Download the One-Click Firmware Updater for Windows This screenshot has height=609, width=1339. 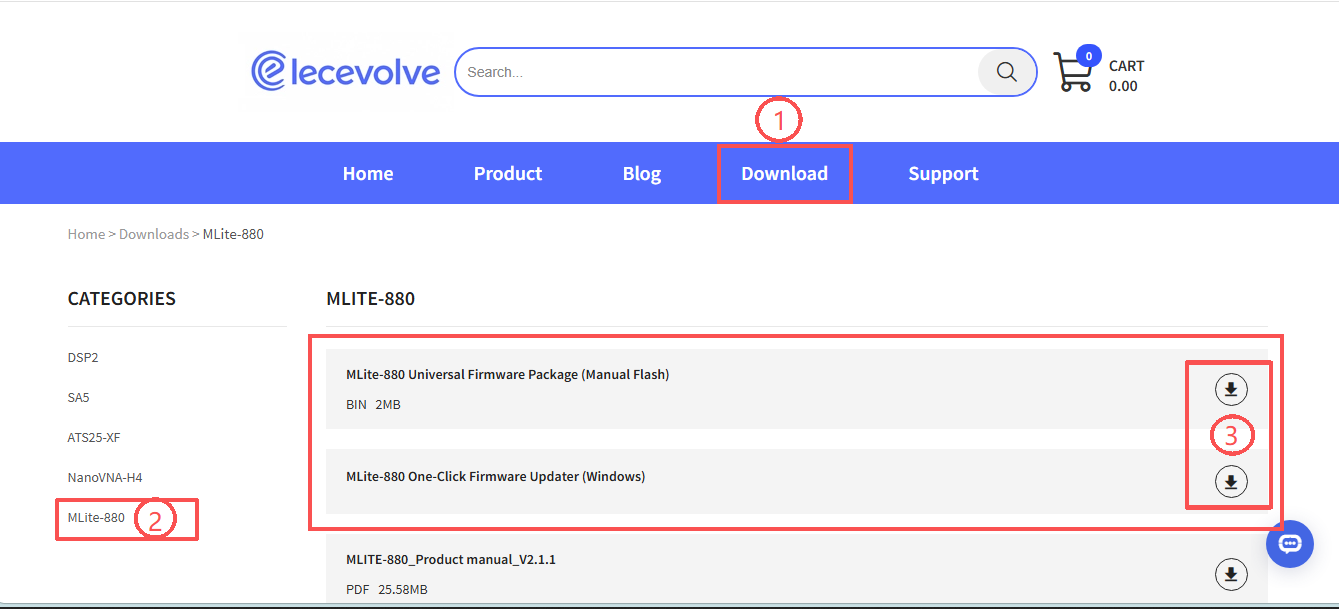pyautogui.click(x=1231, y=481)
